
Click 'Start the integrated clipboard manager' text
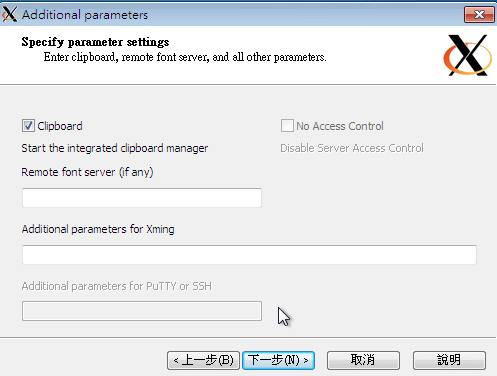115,148
